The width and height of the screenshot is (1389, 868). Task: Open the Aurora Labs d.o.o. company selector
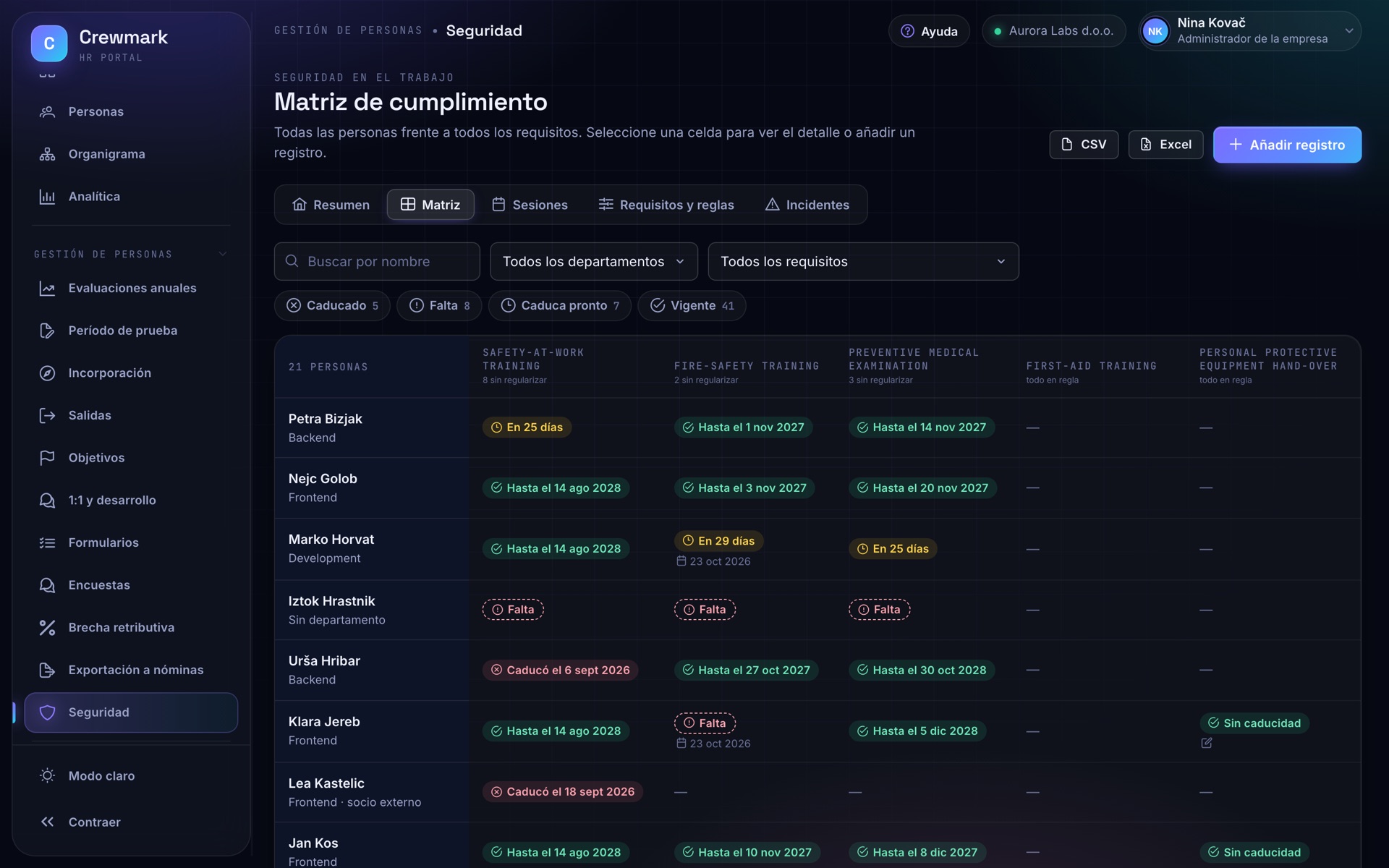point(1053,31)
